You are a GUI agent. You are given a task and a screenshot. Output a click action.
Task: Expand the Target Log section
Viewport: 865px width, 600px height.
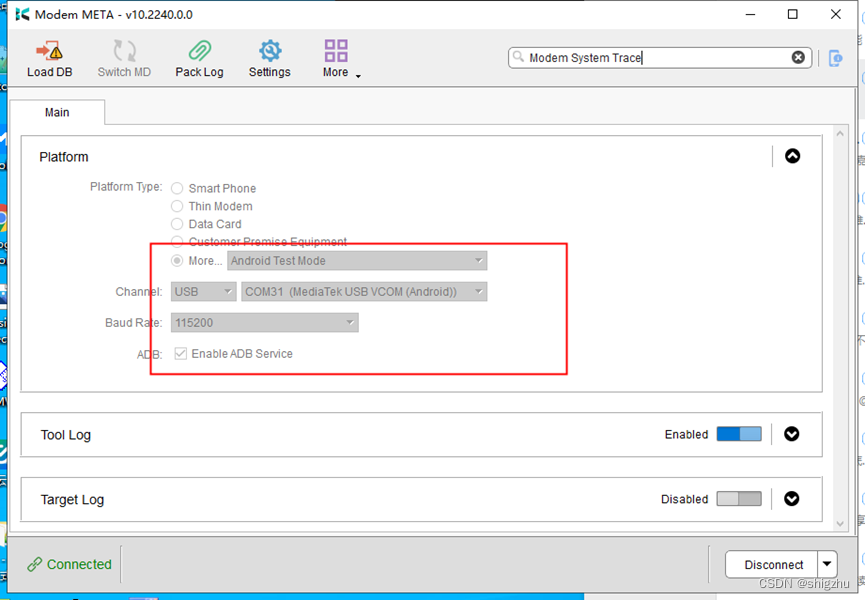[x=792, y=499]
